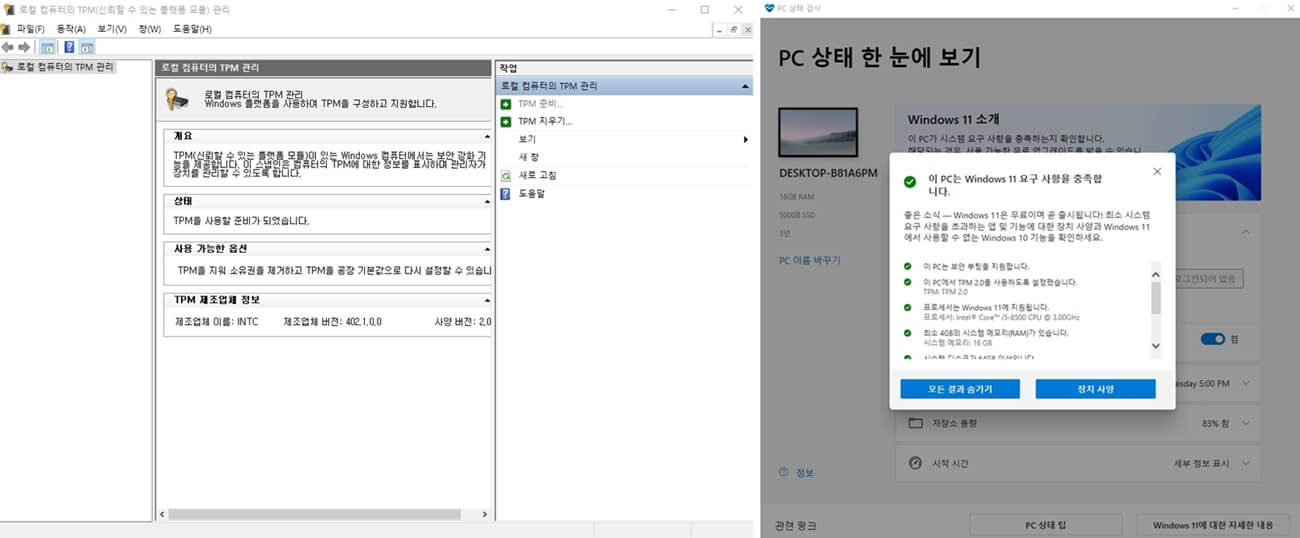The height and width of the screenshot is (538, 1300).
Task: Click the 장치 사양 button
Action: click(1095, 389)
